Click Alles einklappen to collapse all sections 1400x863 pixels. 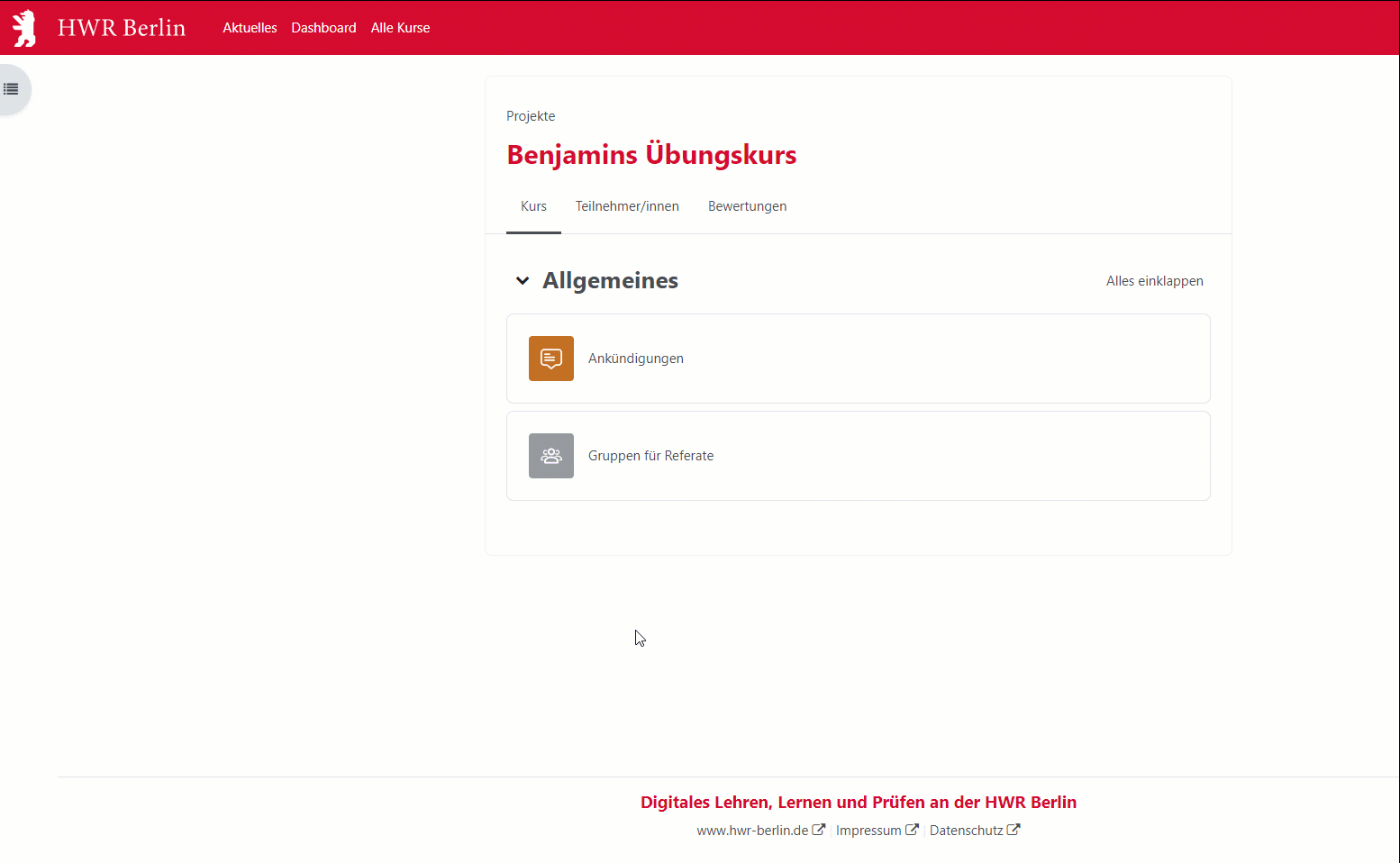click(1154, 280)
